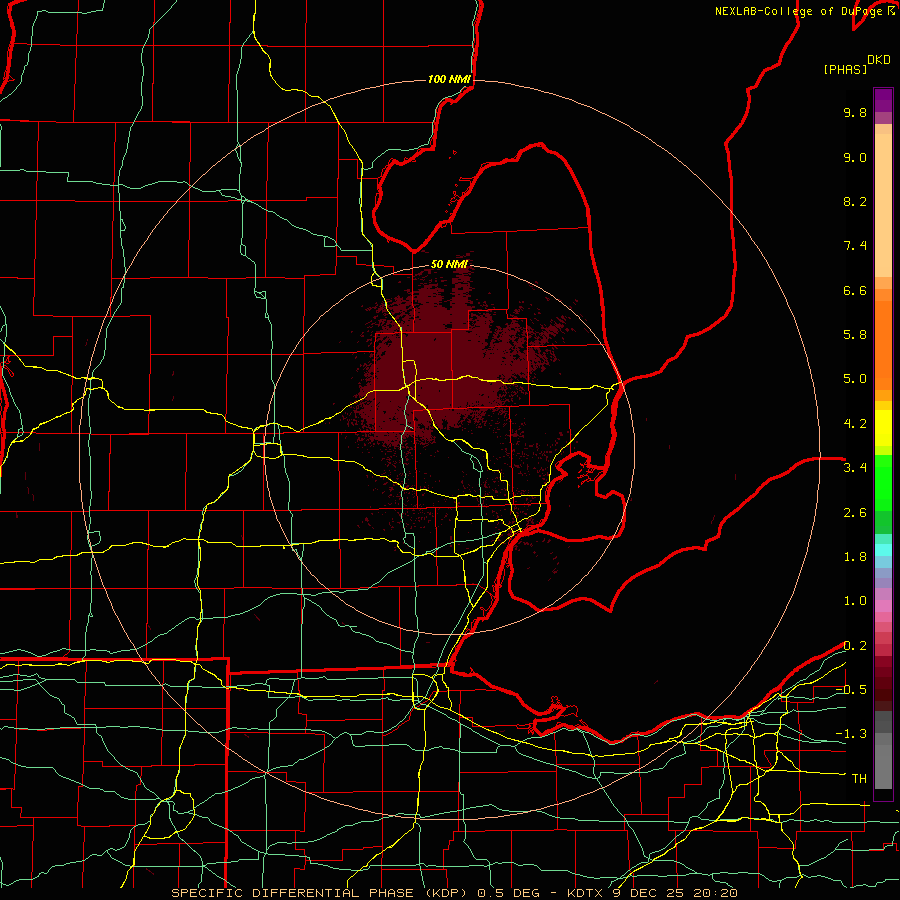Select the 50 NMI range ring label
900x900 pixels.
pyautogui.click(x=449, y=265)
